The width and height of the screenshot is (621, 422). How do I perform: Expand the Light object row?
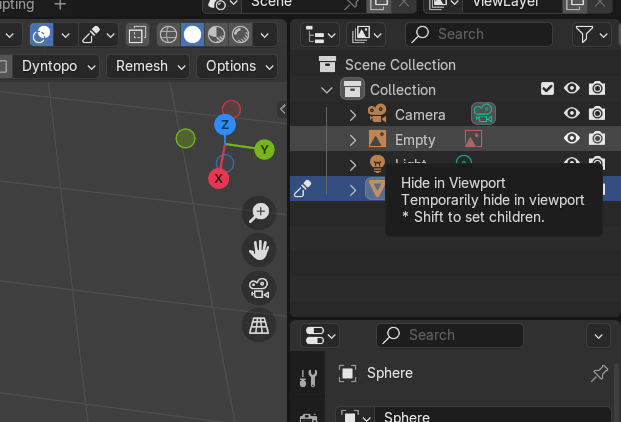[352, 165]
